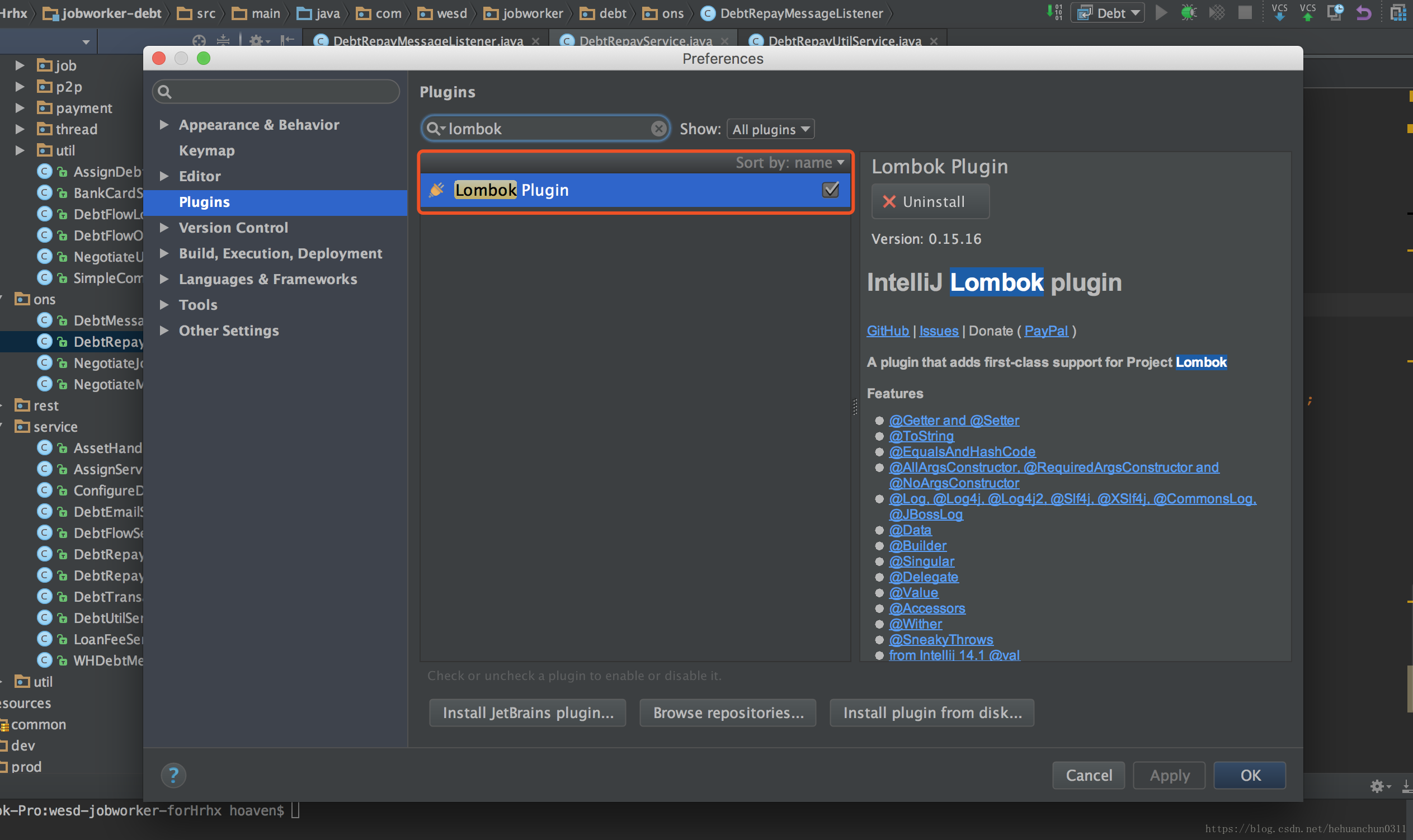
Task: Focus the preferences search field
Action: pos(276,91)
